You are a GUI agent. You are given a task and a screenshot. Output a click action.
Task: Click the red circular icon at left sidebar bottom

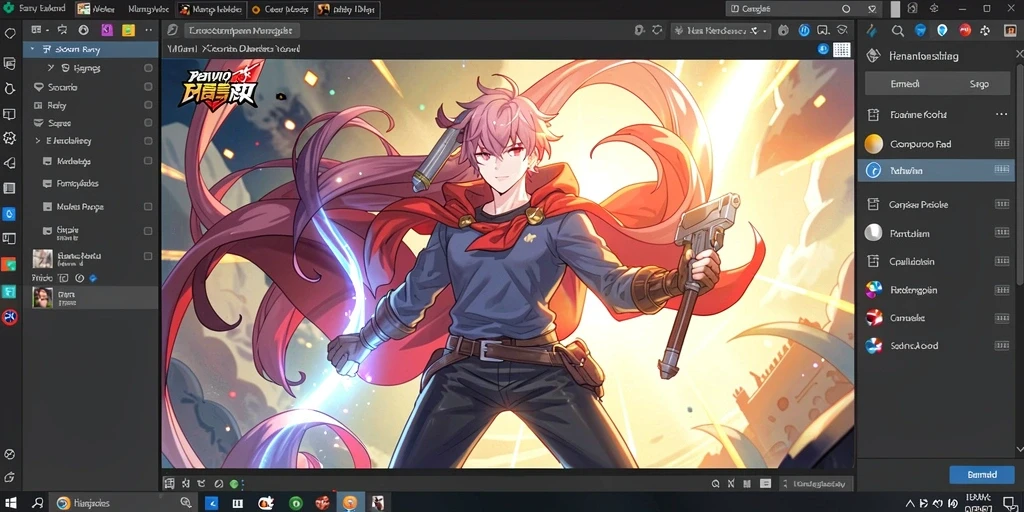9,317
